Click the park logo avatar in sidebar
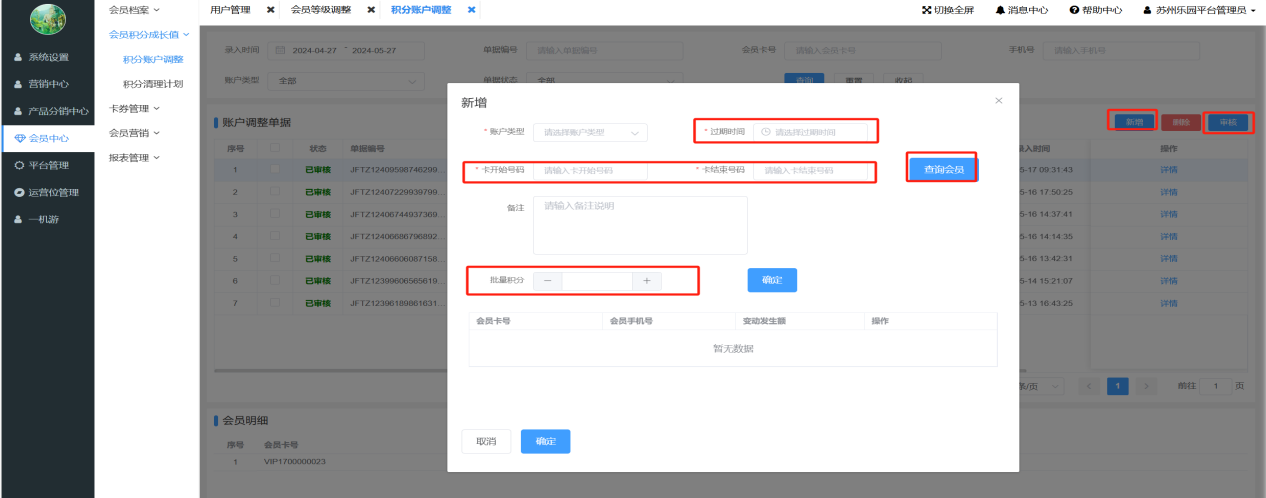This screenshot has width=1266, height=498. coord(48,18)
